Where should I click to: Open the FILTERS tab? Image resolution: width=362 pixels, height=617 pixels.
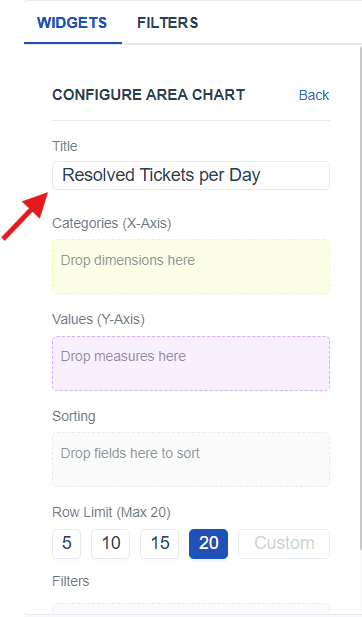point(168,23)
